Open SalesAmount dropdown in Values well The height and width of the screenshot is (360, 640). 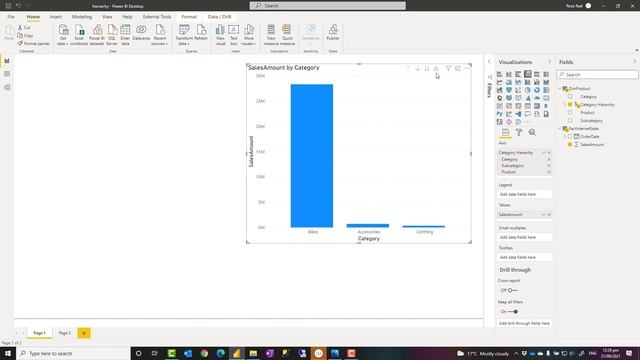(x=543, y=215)
